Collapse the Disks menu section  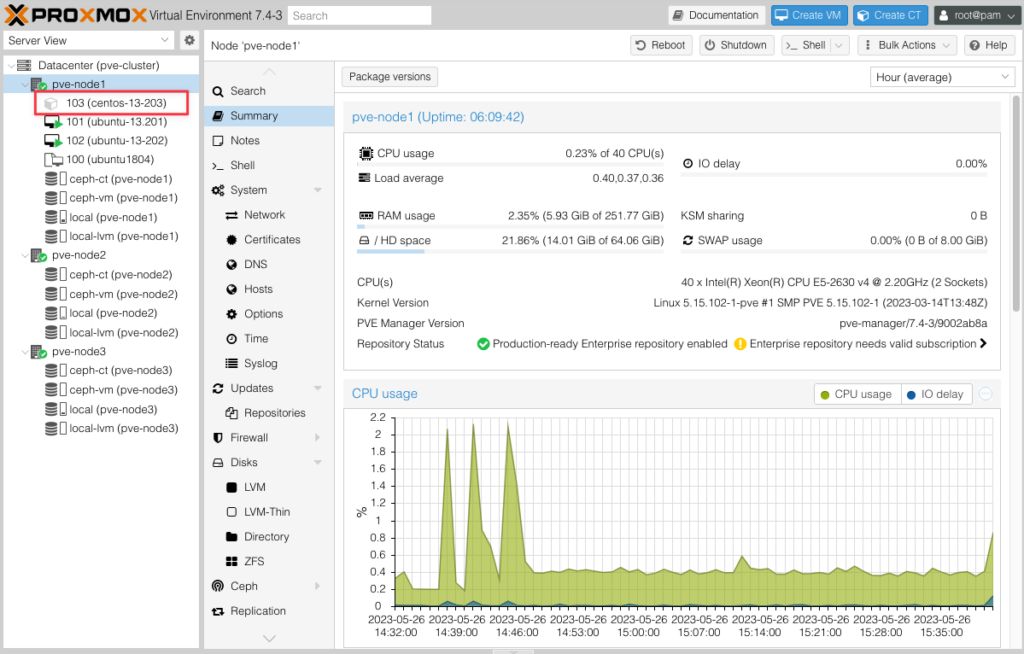tap(318, 463)
